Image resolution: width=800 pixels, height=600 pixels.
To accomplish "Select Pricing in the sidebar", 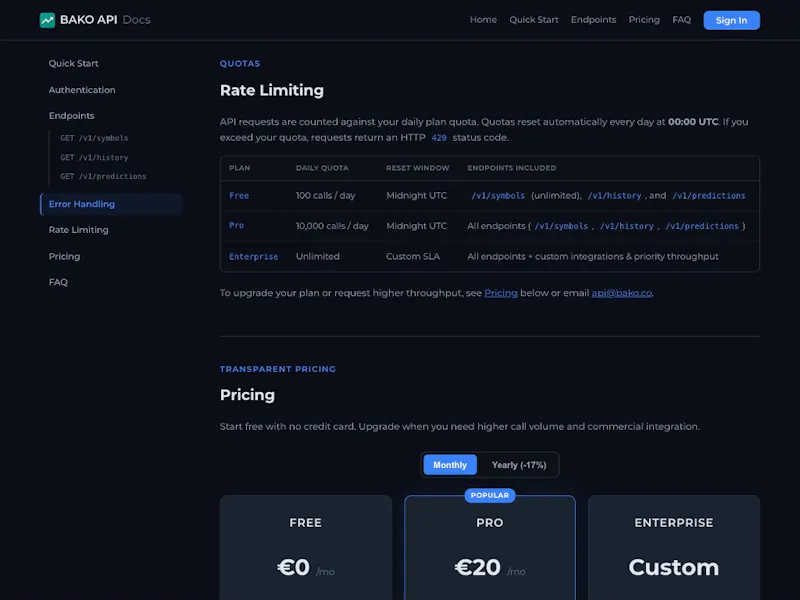I will pos(64,256).
